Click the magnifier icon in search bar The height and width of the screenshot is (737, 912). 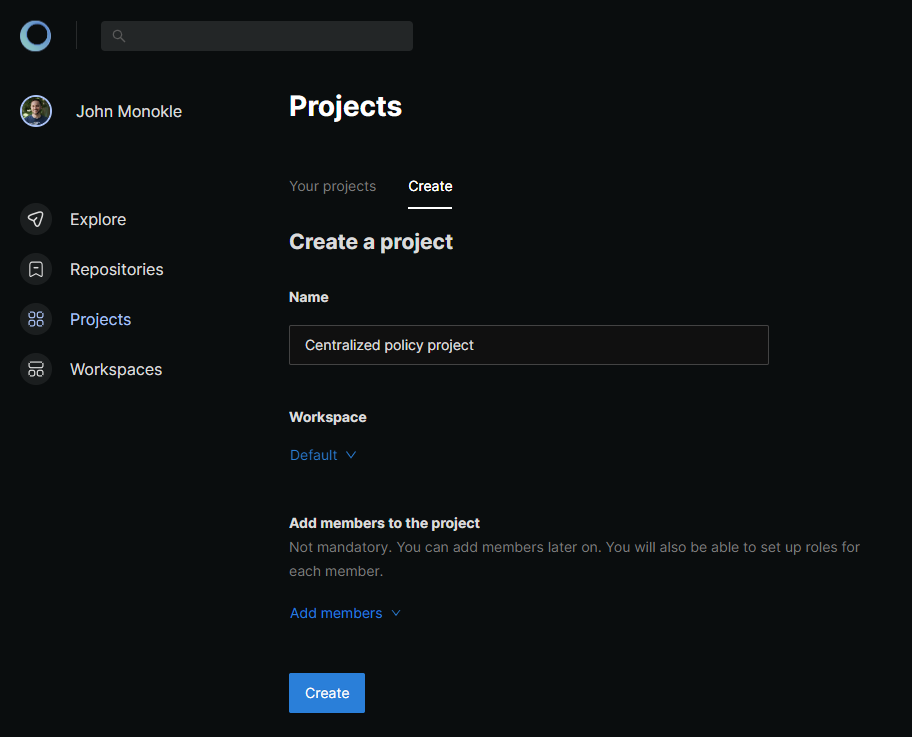(119, 36)
